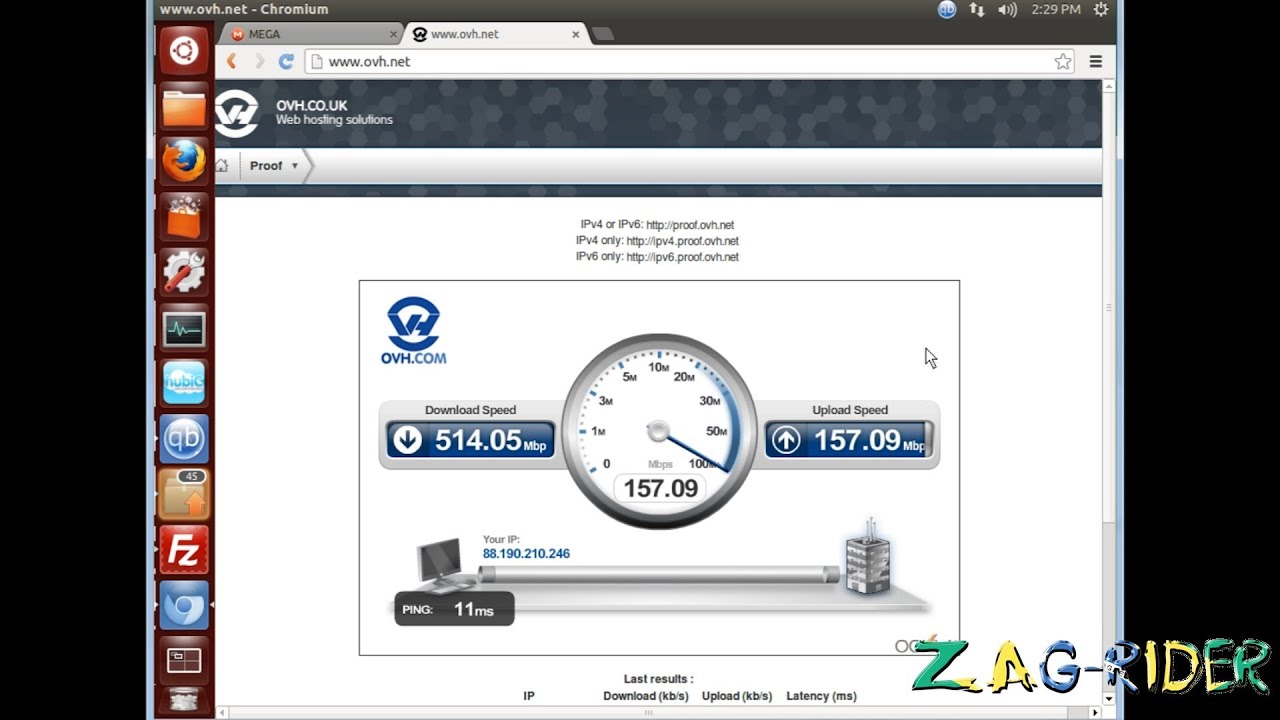Switch to Chromium icon in launcher
1280x720 pixels.
pos(184,605)
